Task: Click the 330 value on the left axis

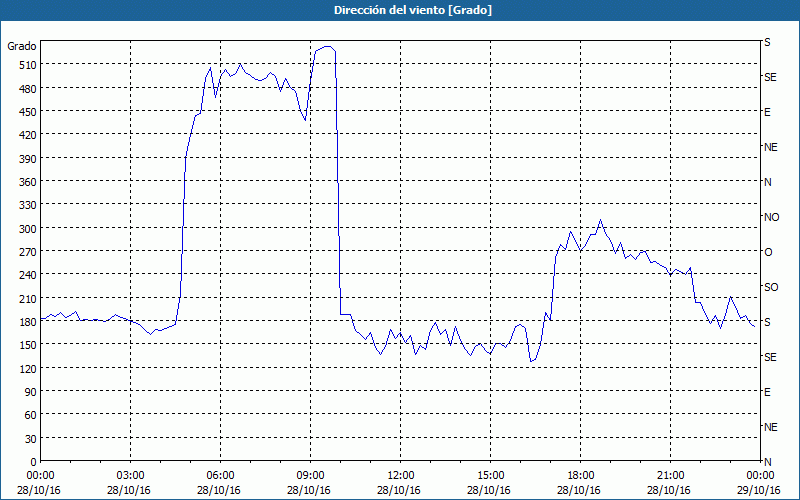Action: 28,205
